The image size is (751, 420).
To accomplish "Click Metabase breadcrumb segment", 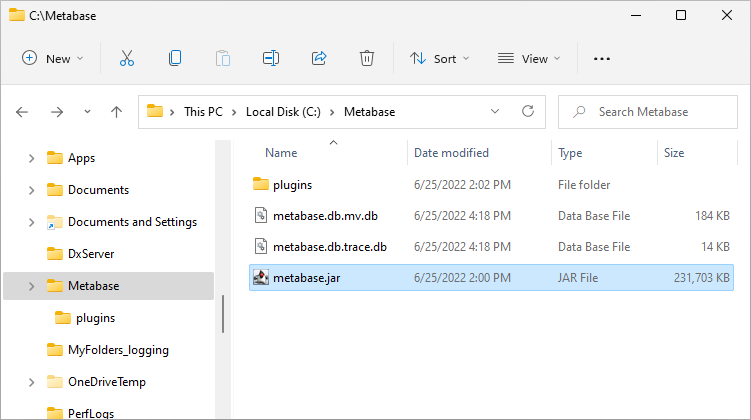I will (x=369, y=112).
